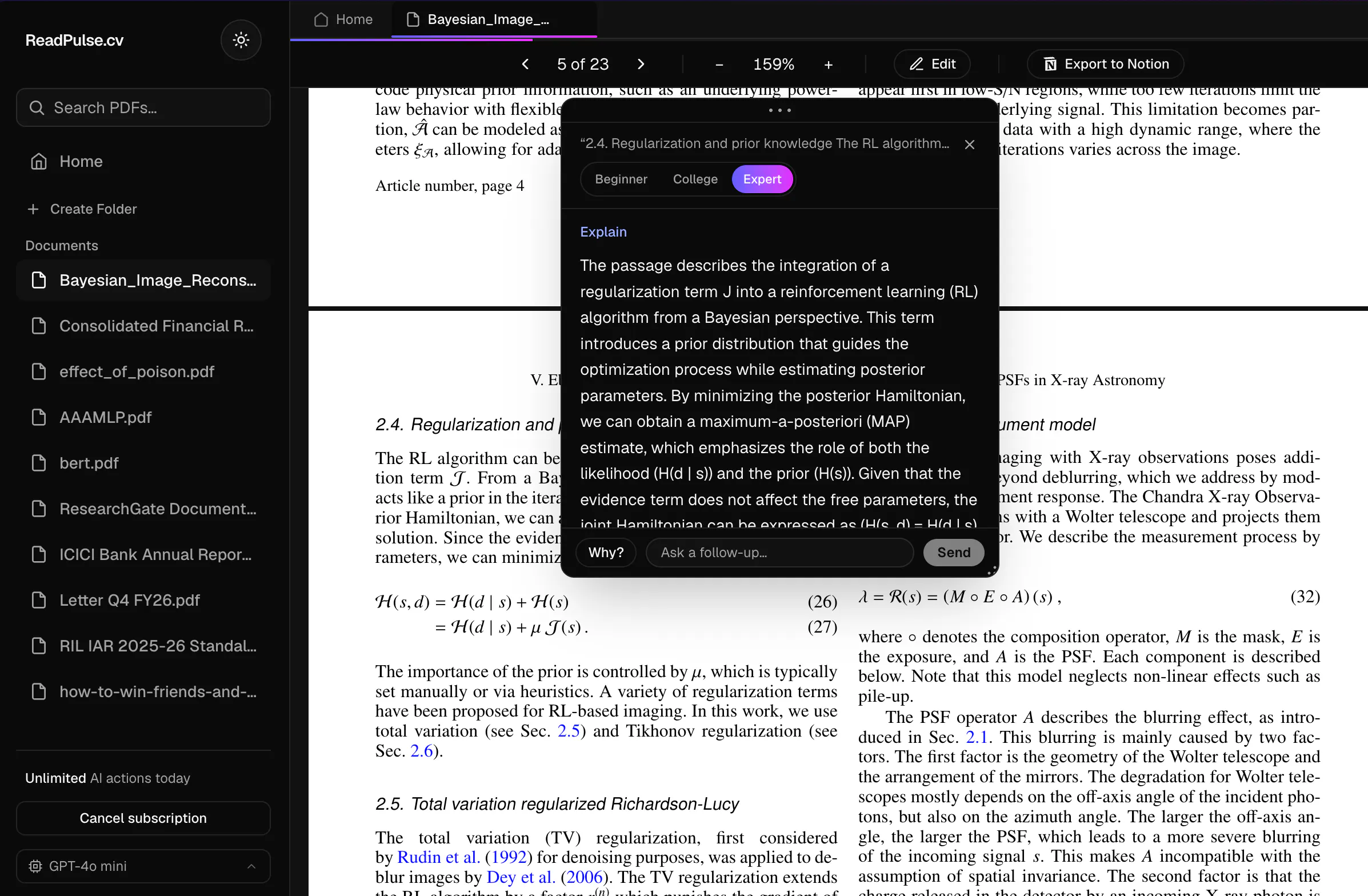Close the explanation popup with X
1368x896 pixels.
[970, 144]
